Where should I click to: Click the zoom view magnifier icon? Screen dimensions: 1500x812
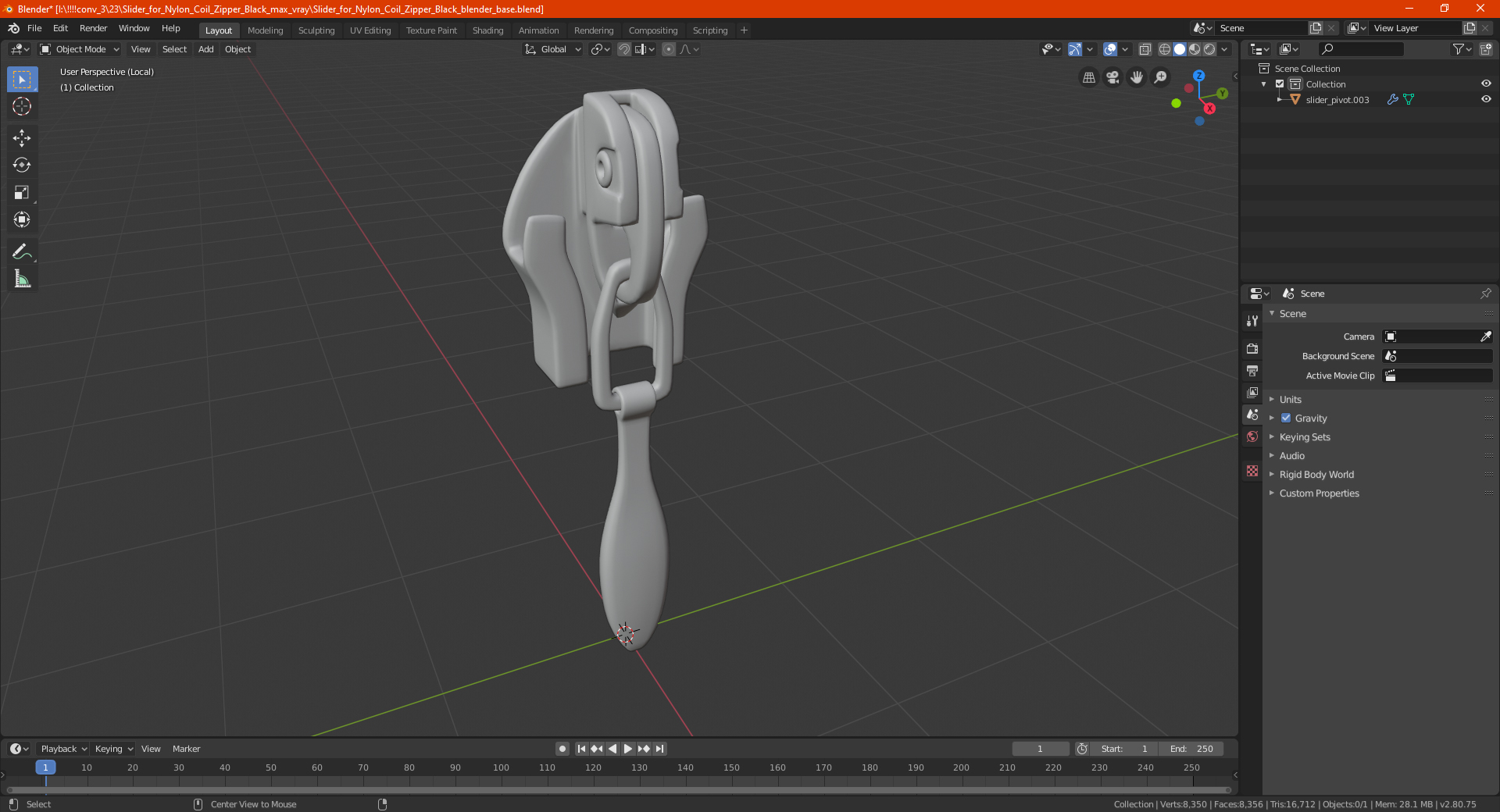(1161, 77)
